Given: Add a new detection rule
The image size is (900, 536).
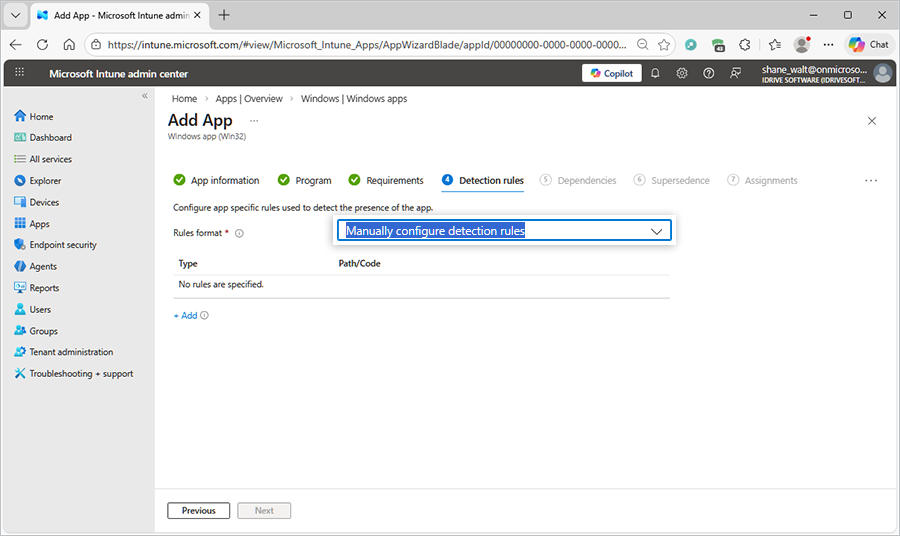Looking at the screenshot, I should (x=185, y=315).
